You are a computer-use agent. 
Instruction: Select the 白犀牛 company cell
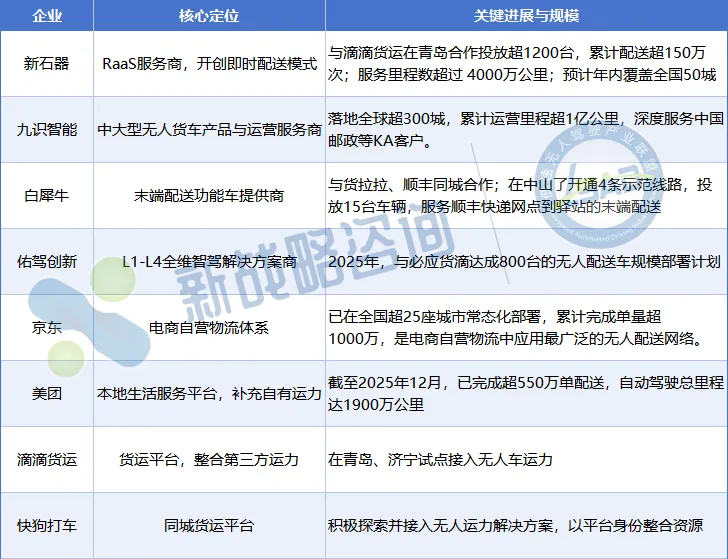pyautogui.click(x=46, y=195)
